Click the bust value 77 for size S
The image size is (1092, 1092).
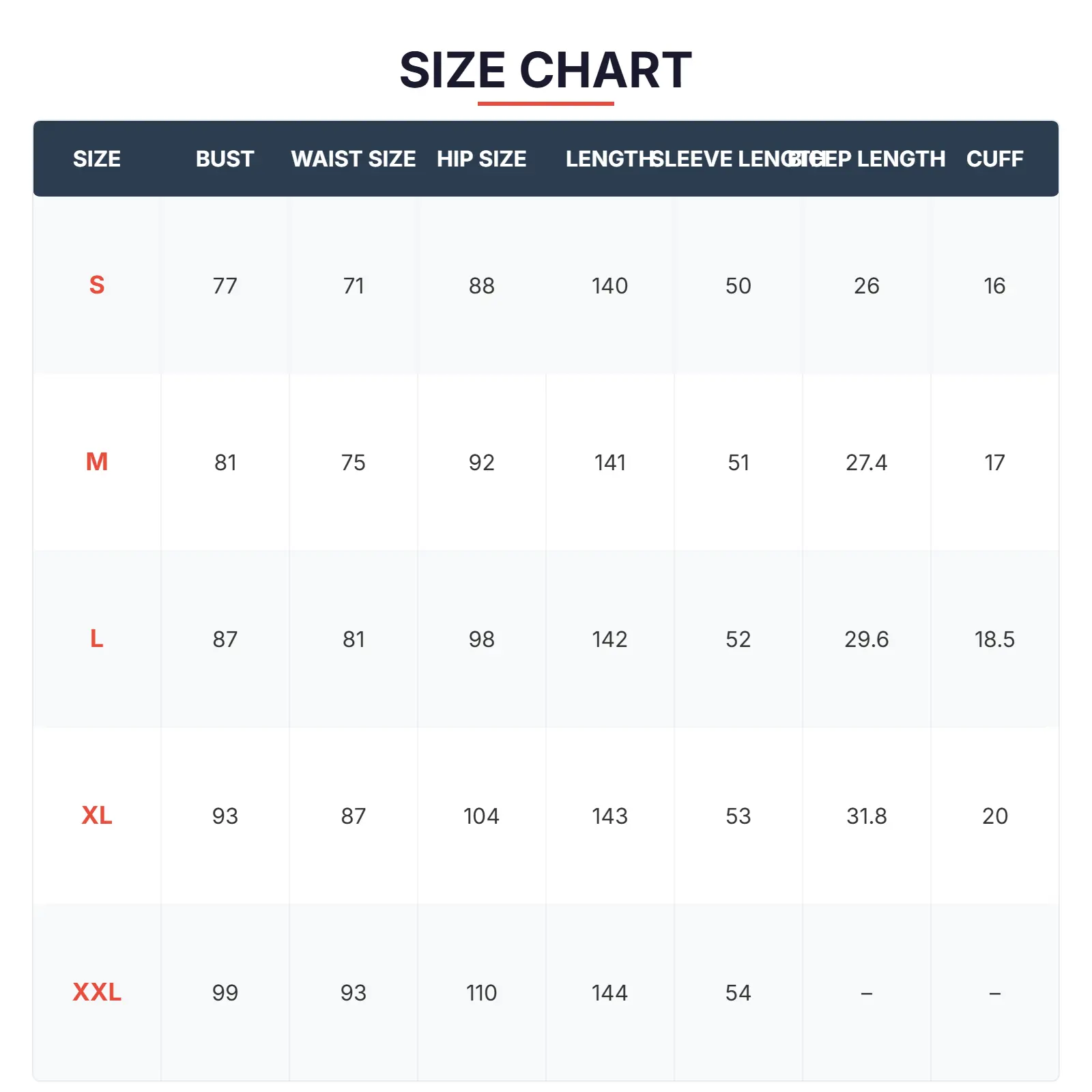coord(225,285)
